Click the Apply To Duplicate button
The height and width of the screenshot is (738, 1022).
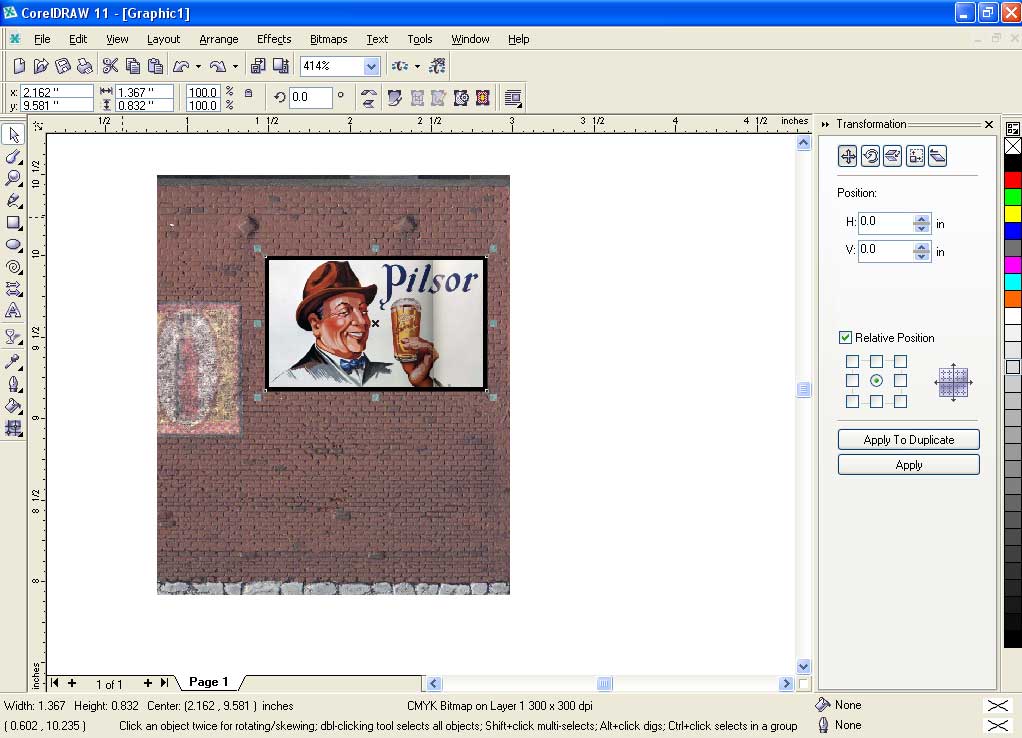point(908,440)
